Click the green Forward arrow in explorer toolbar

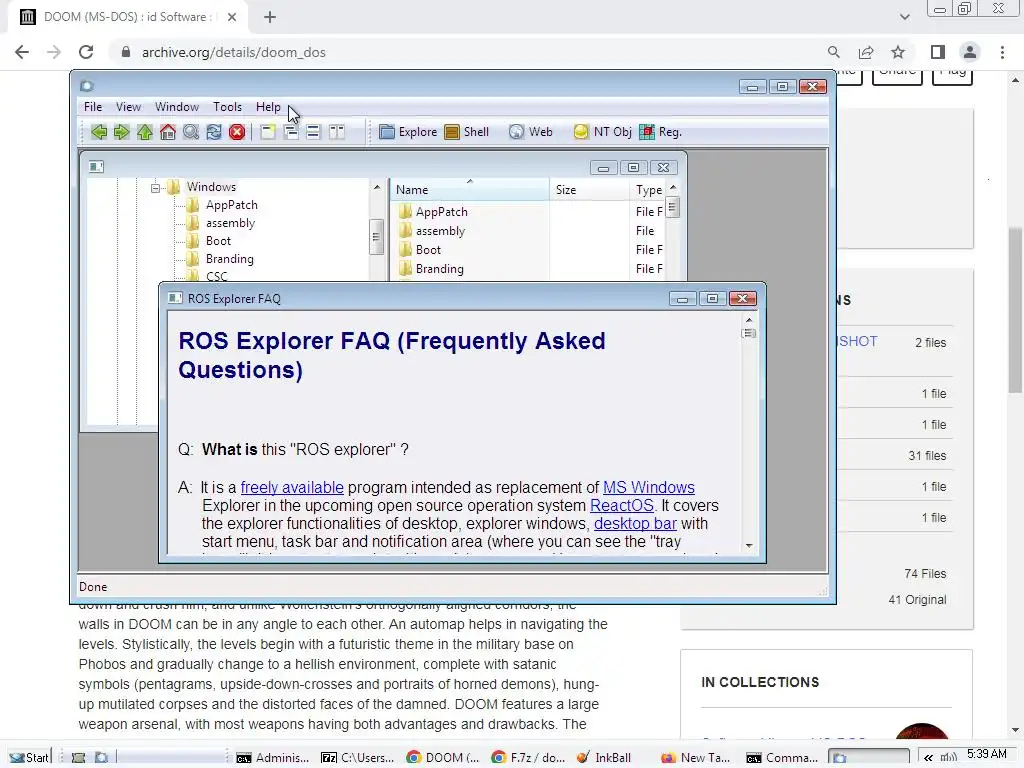pyautogui.click(x=121, y=132)
